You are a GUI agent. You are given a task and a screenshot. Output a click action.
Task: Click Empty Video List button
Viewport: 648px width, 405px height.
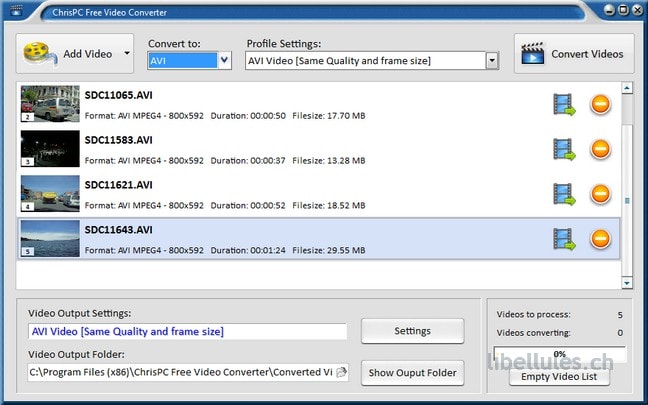click(x=559, y=376)
